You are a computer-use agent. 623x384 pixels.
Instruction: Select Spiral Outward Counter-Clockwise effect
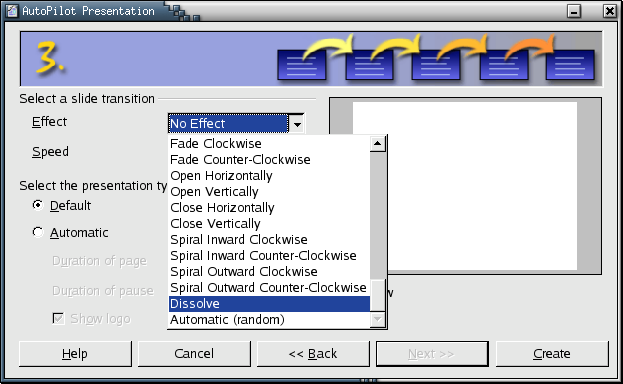click(x=269, y=287)
